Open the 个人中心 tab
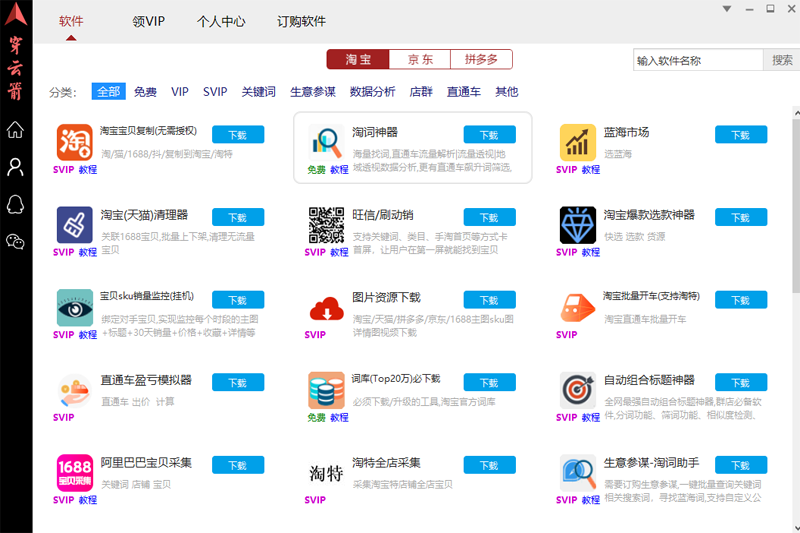800x533 pixels. click(x=221, y=21)
